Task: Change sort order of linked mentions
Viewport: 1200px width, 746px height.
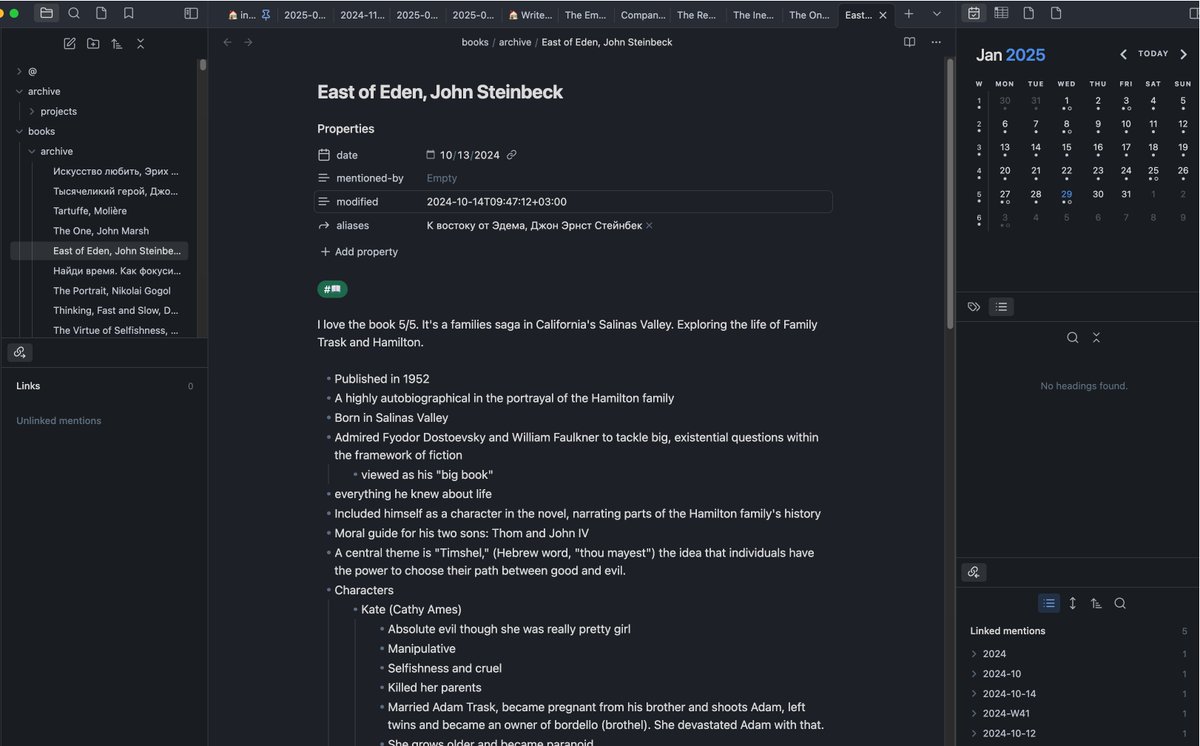Action: click(1096, 603)
